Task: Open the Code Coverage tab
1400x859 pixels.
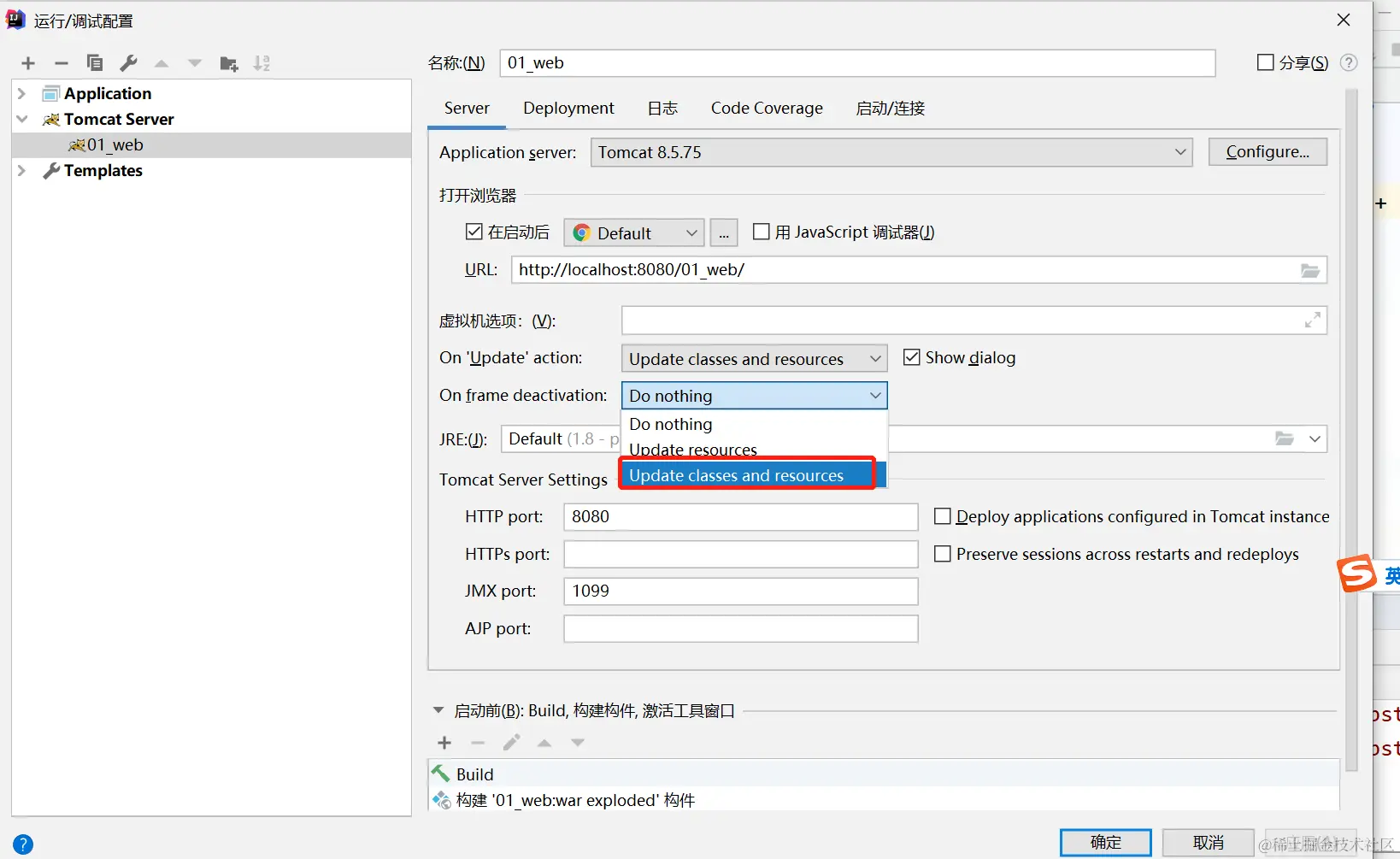Action: 767,109
